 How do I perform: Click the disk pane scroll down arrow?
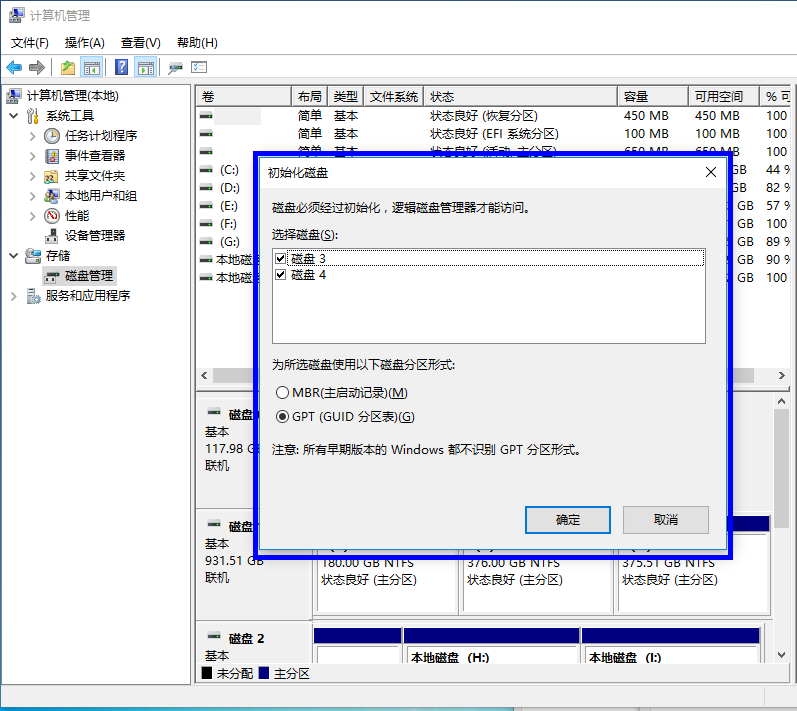point(781,655)
